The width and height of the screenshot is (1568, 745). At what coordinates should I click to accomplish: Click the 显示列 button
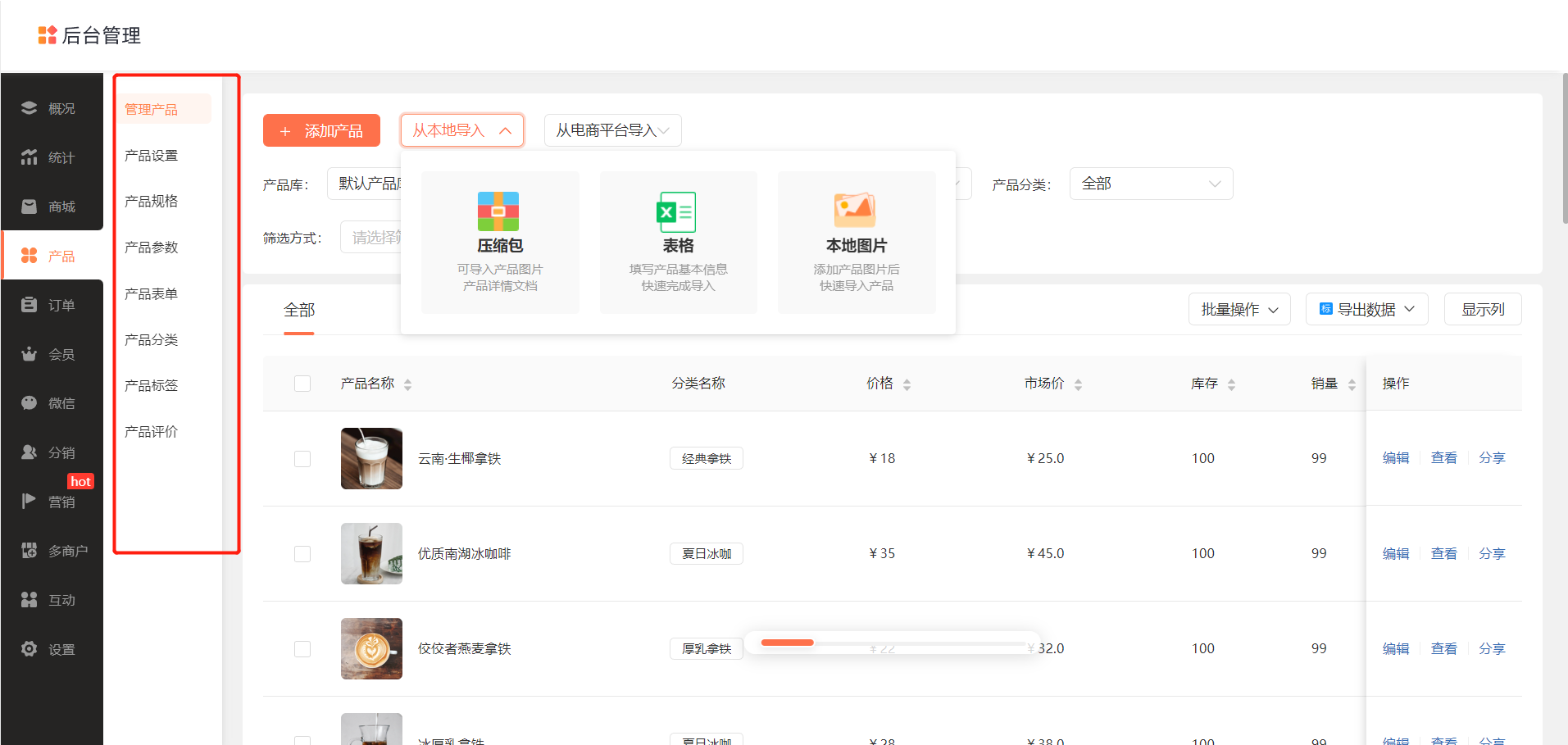click(1483, 309)
